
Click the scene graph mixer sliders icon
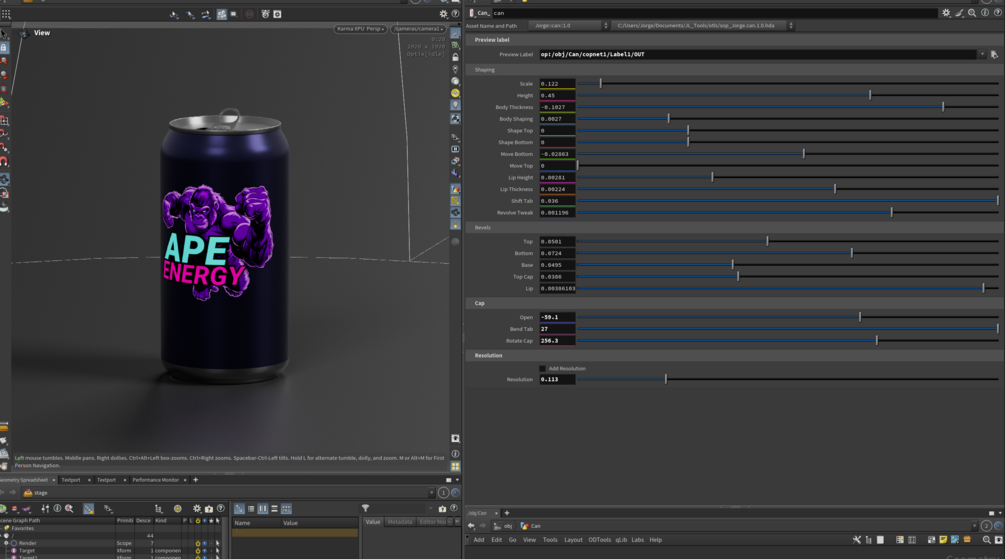tap(45, 508)
